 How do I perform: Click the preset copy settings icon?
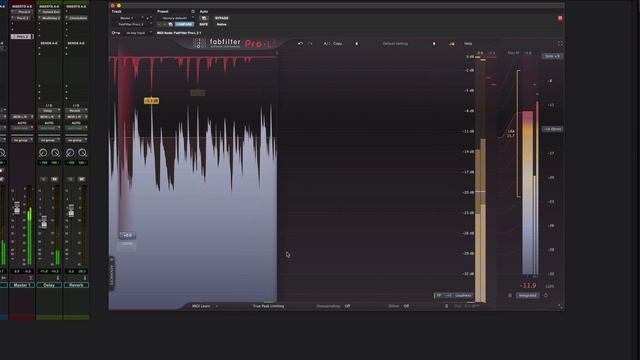click(x=170, y=24)
